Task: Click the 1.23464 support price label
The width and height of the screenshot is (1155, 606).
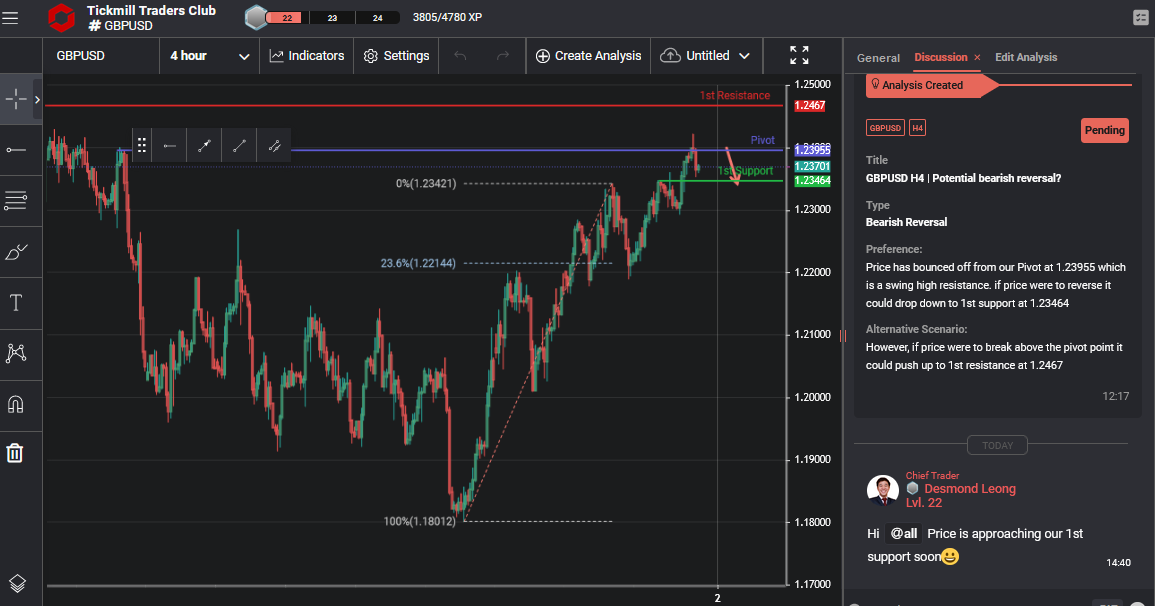Action: pyautogui.click(x=812, y=180)
